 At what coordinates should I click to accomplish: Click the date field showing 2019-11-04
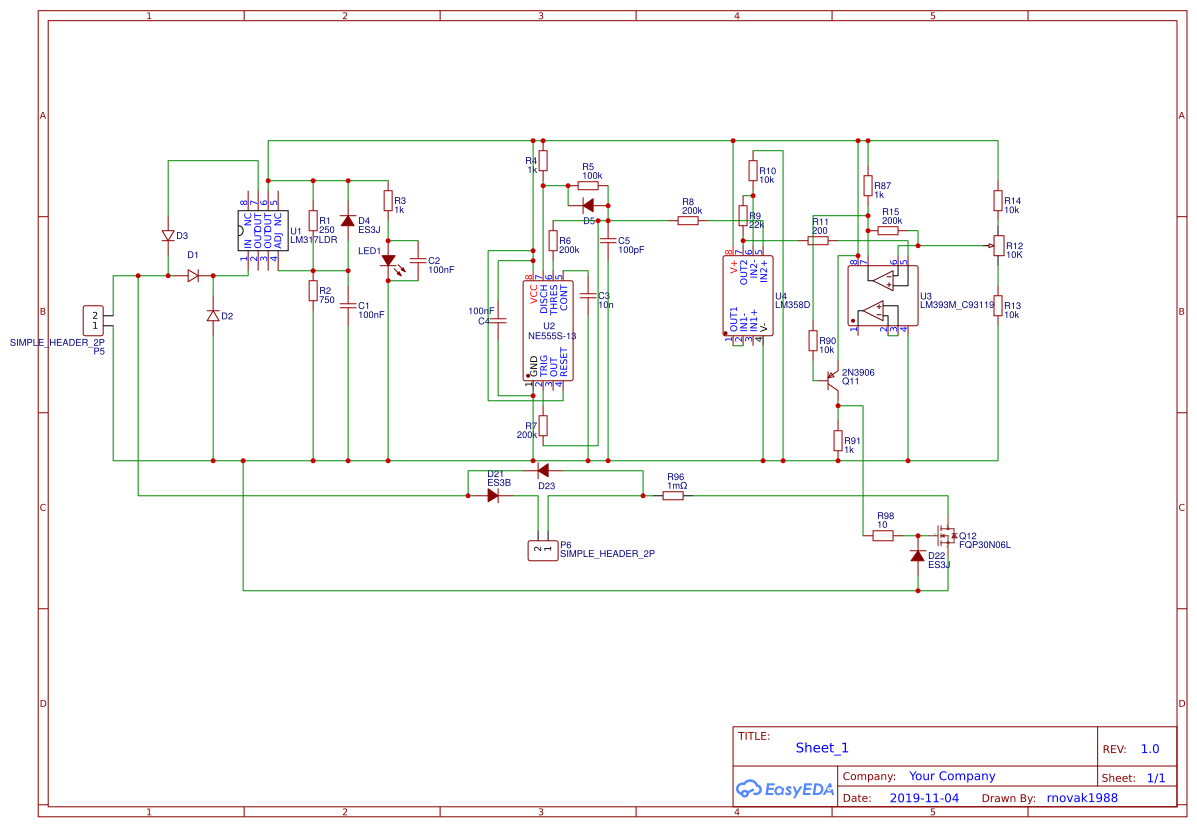924,797
